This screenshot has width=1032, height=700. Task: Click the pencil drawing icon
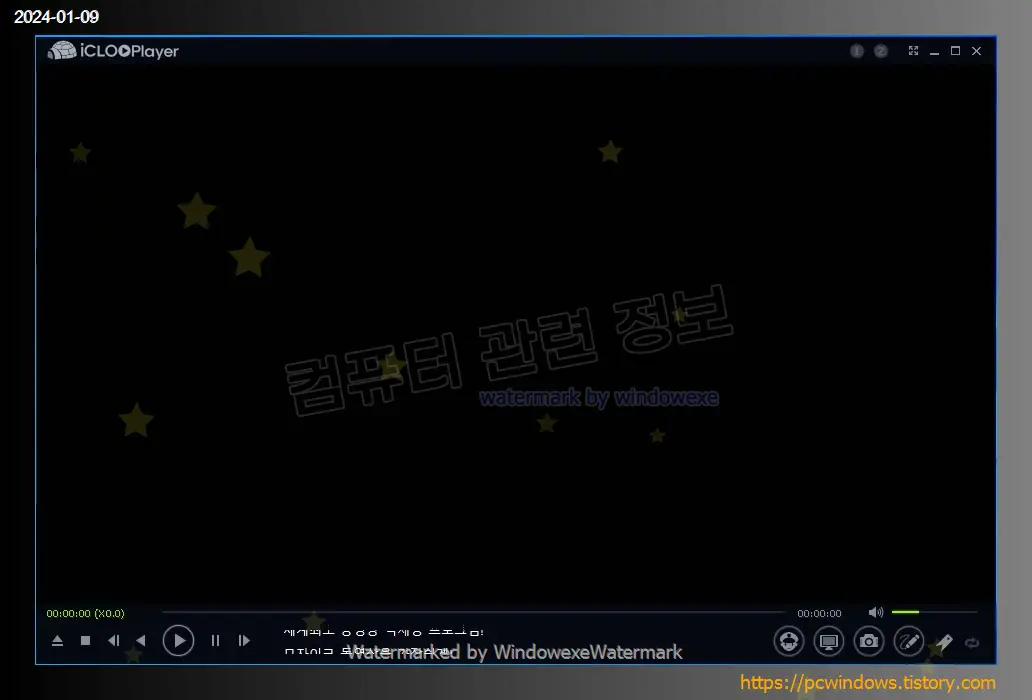tap(909, 641)
